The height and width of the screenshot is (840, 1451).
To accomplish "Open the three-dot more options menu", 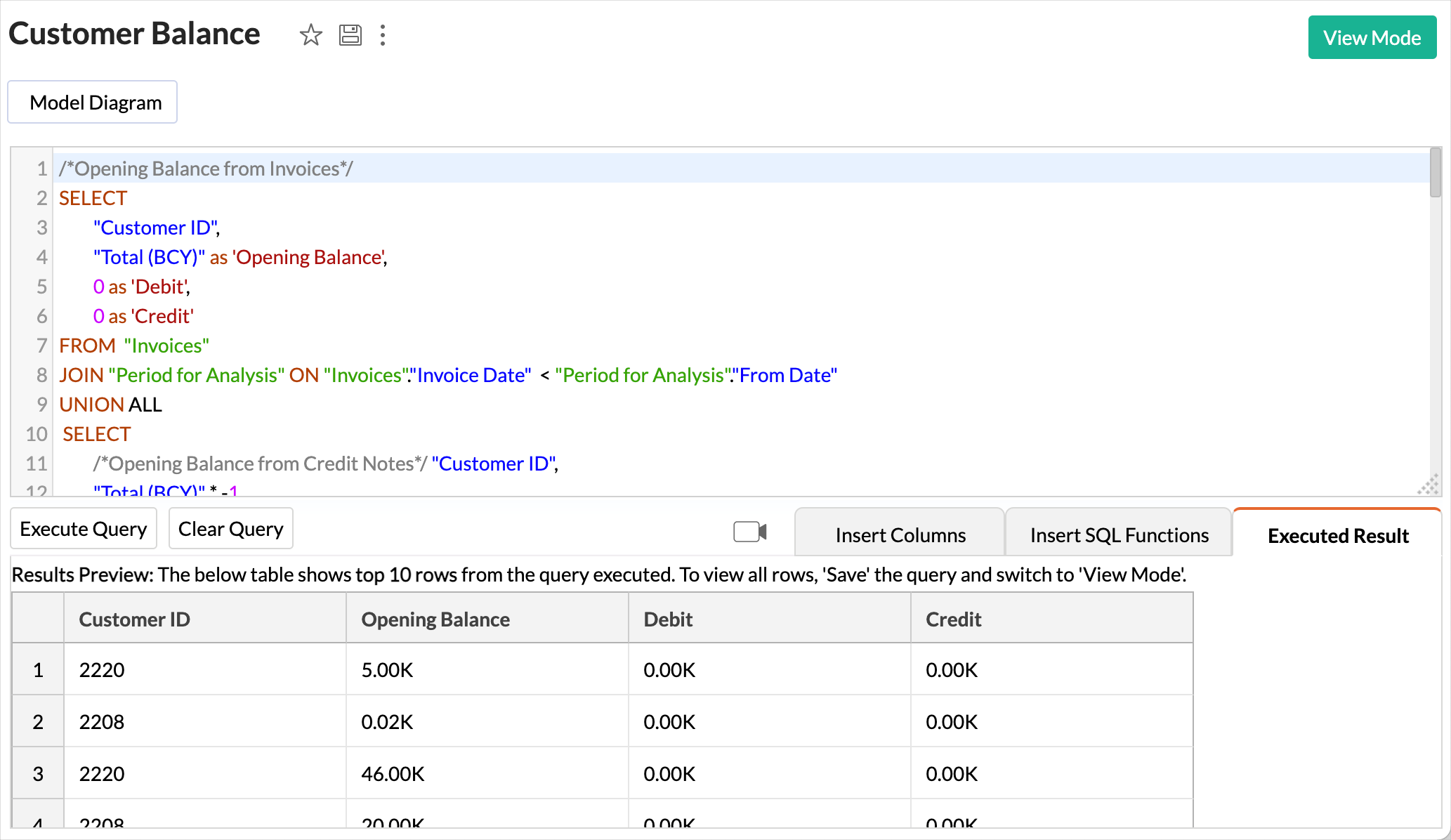I will coord(383,34).
